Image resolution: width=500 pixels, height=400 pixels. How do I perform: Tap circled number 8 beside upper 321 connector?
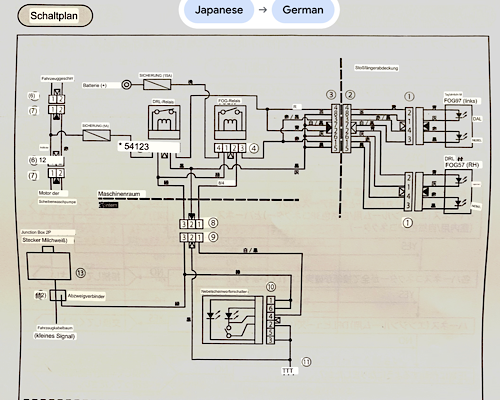213,223
